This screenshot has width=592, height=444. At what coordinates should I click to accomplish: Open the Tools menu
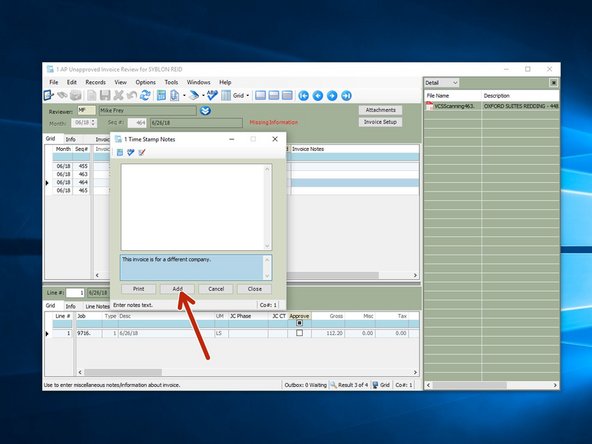click(x=171, y=82)
